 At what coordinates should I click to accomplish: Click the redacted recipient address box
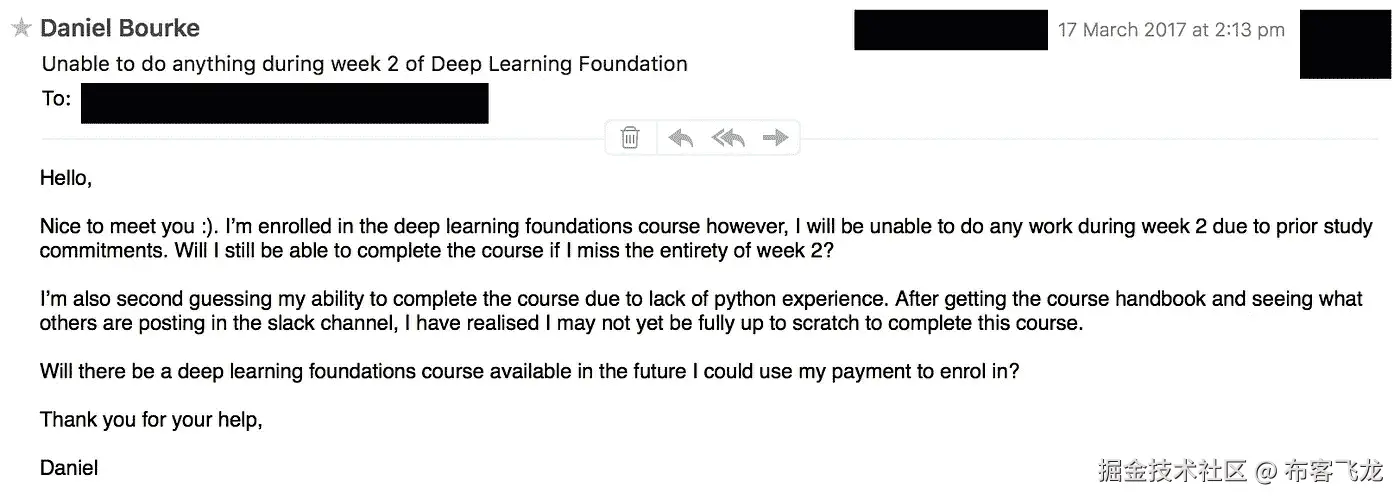coord(284,103)
